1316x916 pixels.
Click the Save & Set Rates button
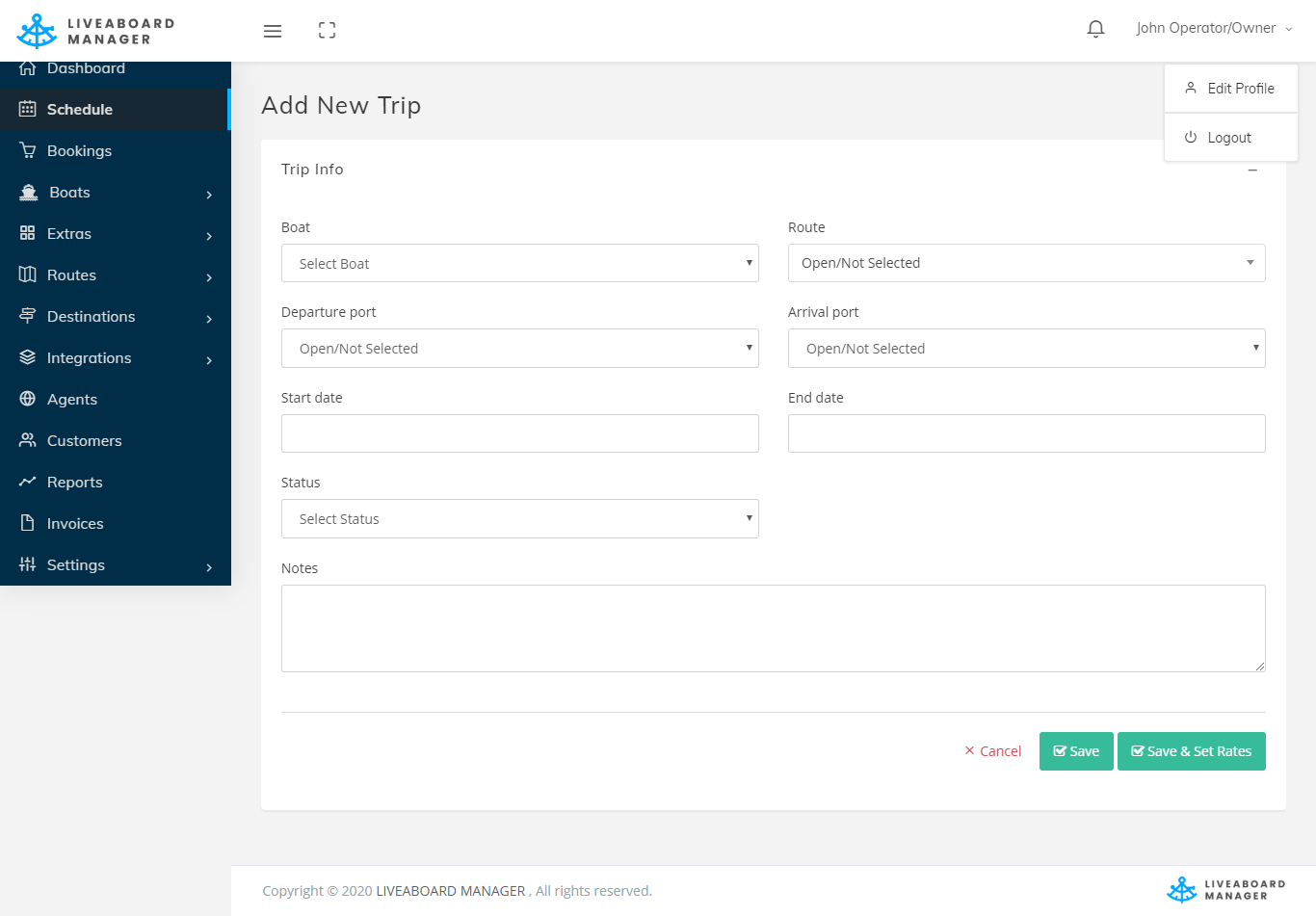(x=1191, y=751)
